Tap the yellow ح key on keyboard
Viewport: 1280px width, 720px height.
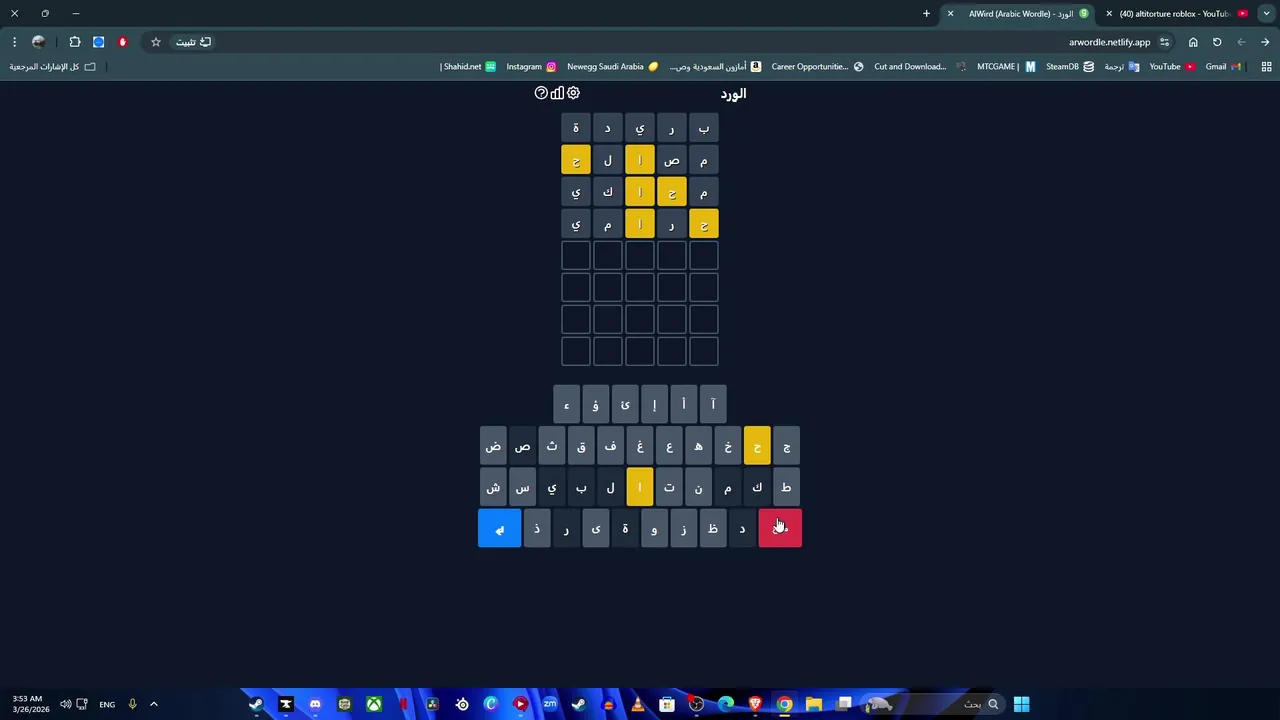coord(757,446)
